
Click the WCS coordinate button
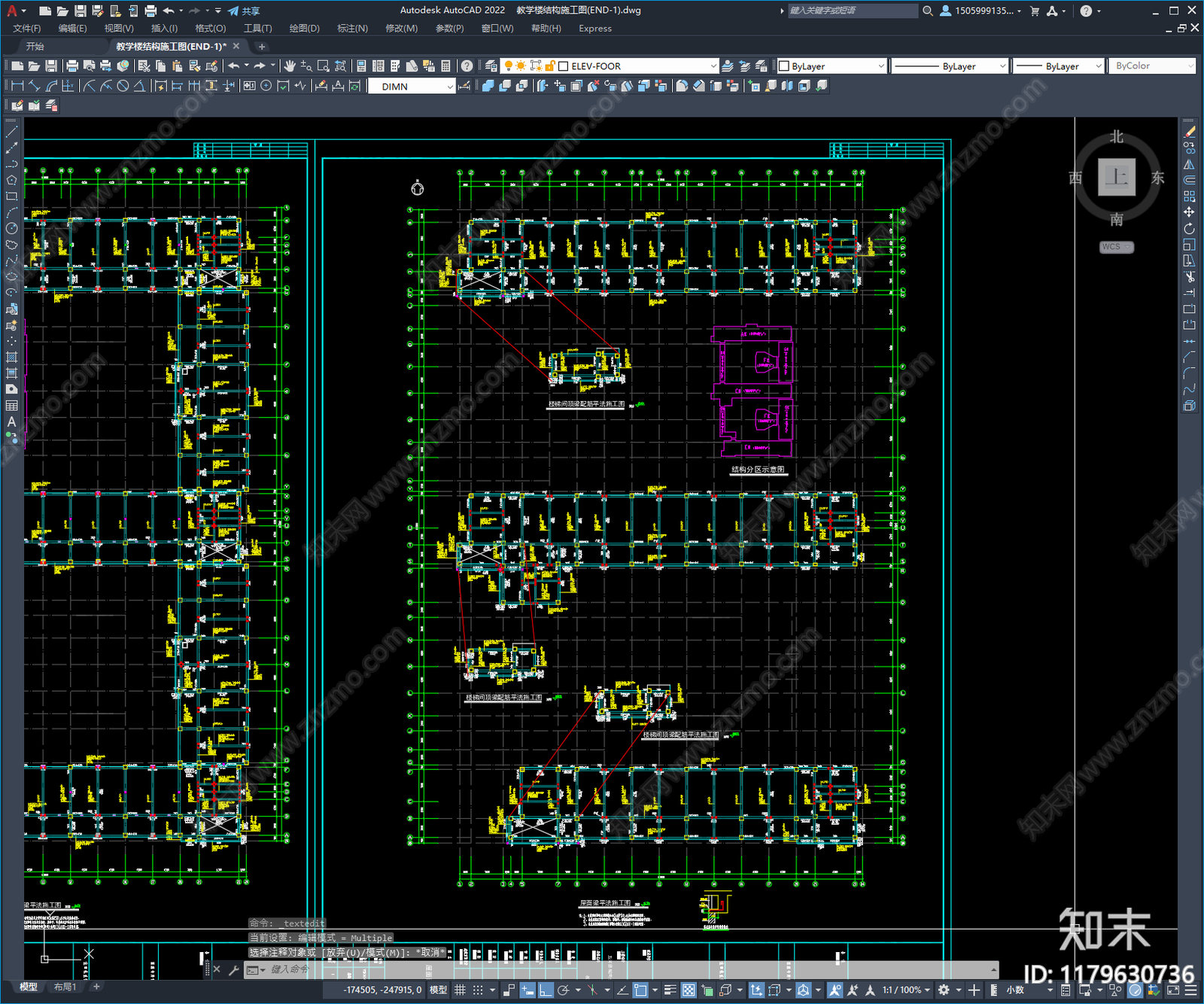coord(1116,247)
